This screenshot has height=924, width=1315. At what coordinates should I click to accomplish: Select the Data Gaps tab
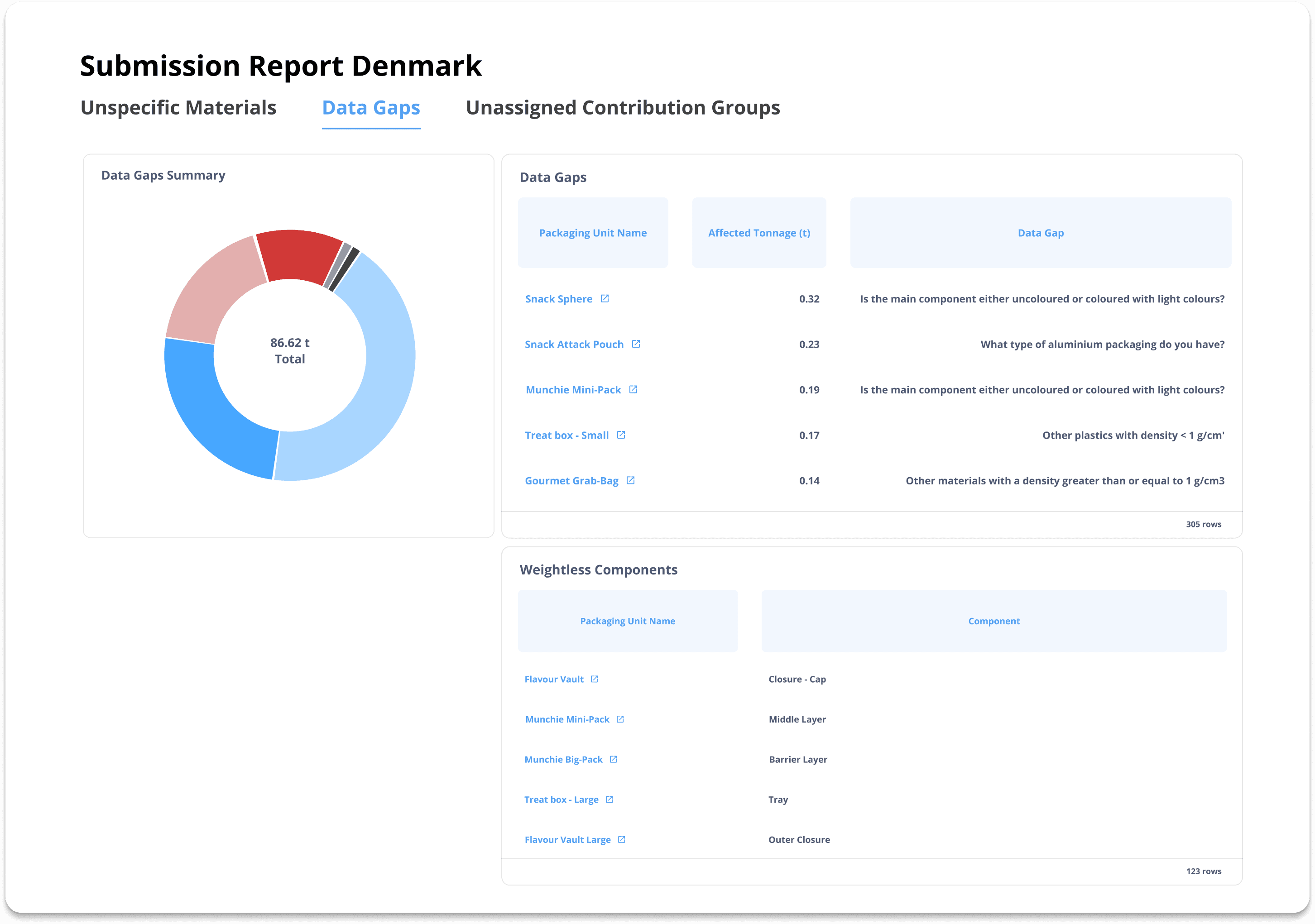click(x=371, y=108)
